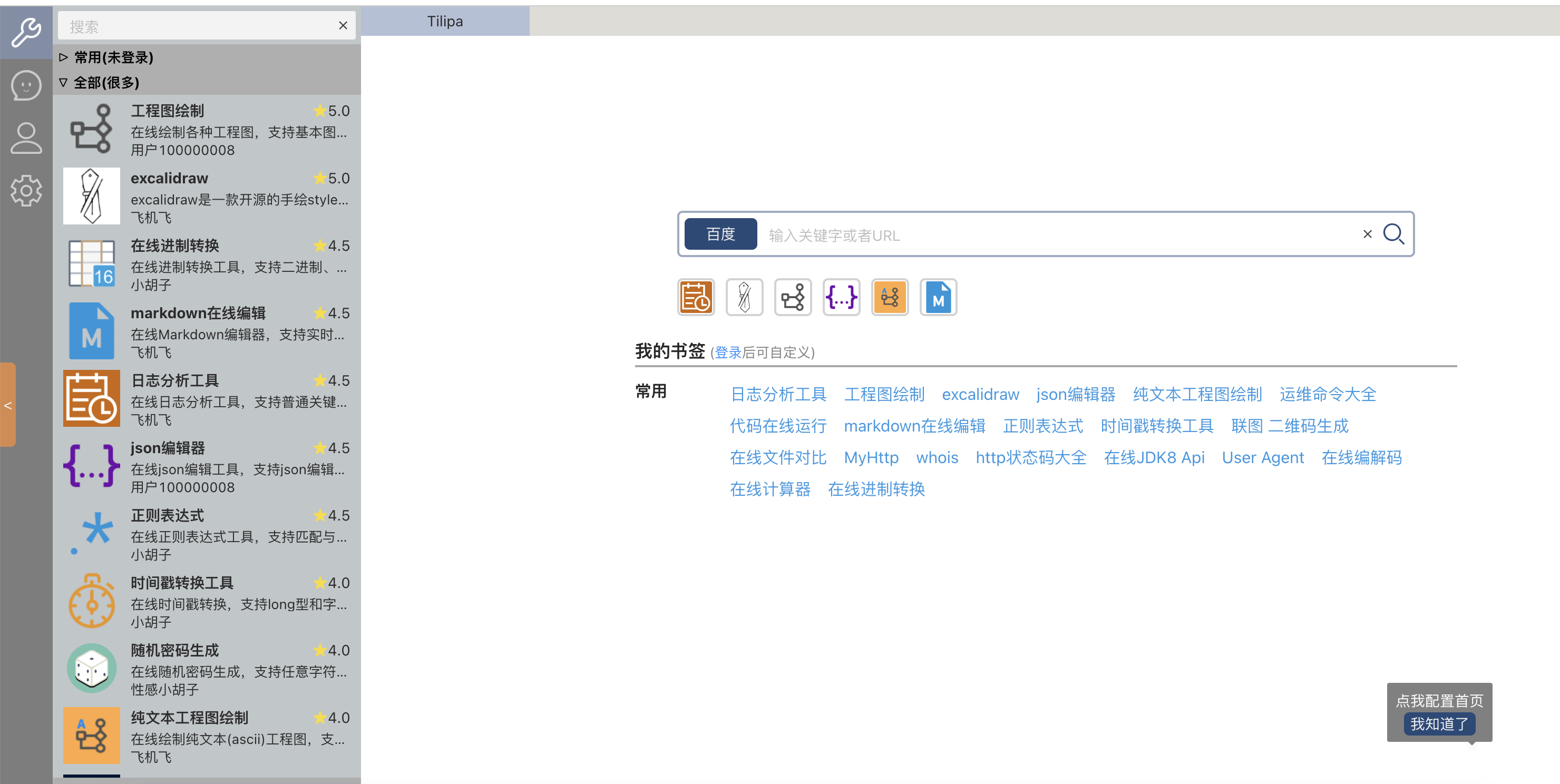Click the json editor braces shortcut icon

click(841, 297)
